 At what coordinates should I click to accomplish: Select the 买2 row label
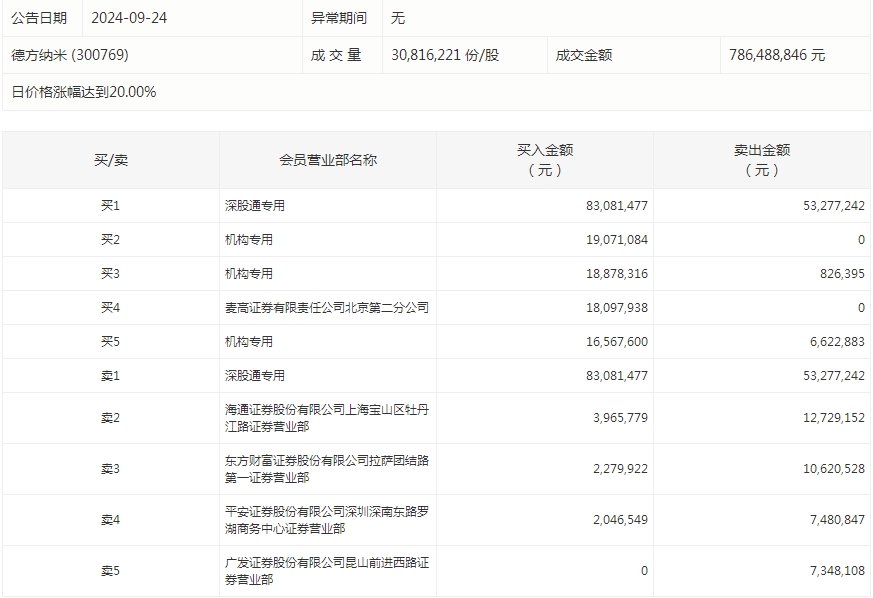pyautogui.click(x=110, y=239)
